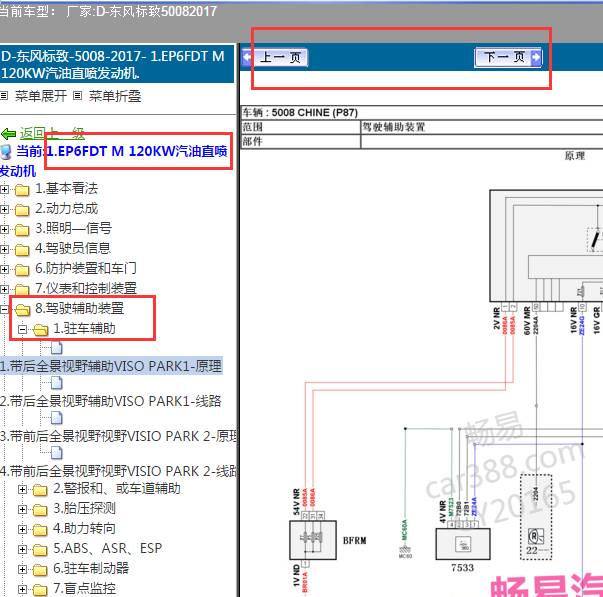
Task: Open 4.带前后全景视野VISIO PARK 2-线路 diagram
Action: pyautogui.click(x=118, y=471)
